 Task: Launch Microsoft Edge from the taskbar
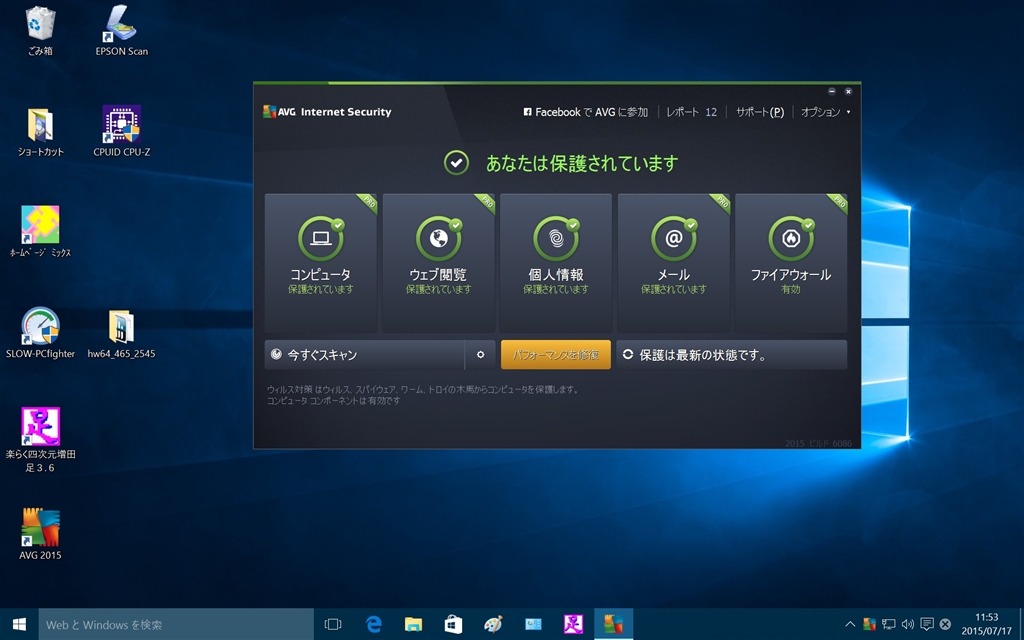click(374, 624)
